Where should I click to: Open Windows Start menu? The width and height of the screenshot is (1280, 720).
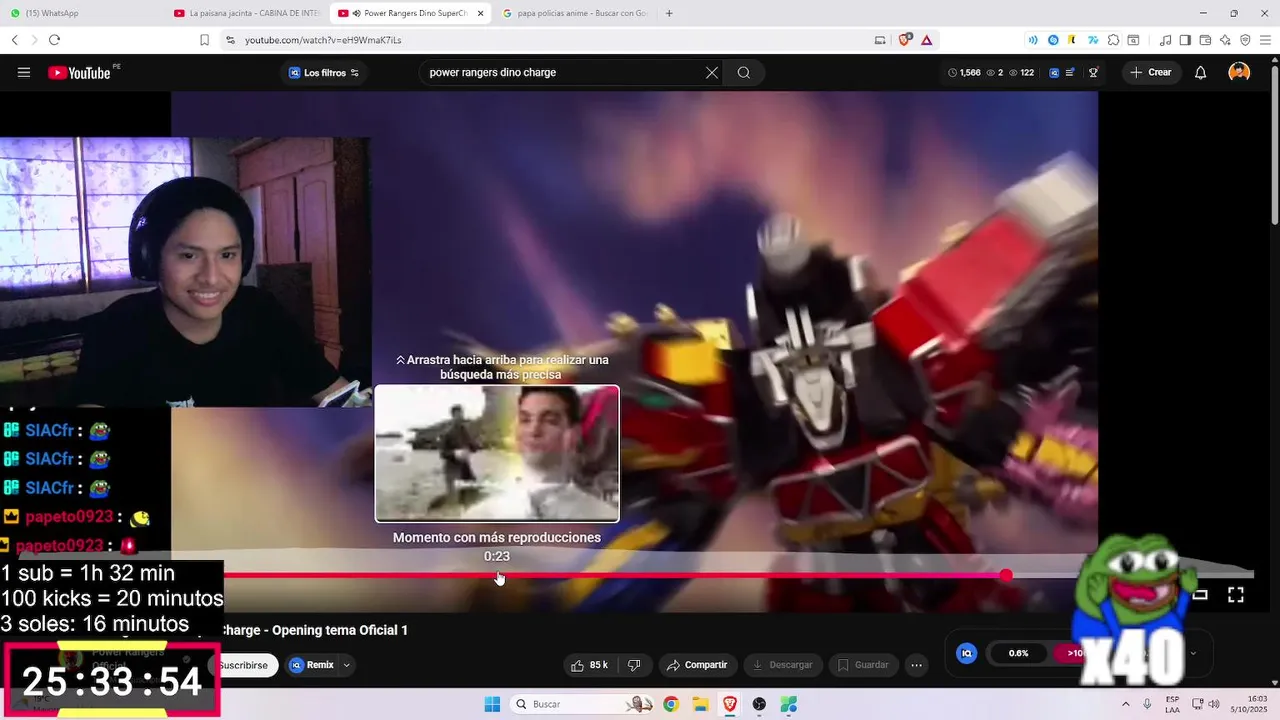click(x=492, y=704)
